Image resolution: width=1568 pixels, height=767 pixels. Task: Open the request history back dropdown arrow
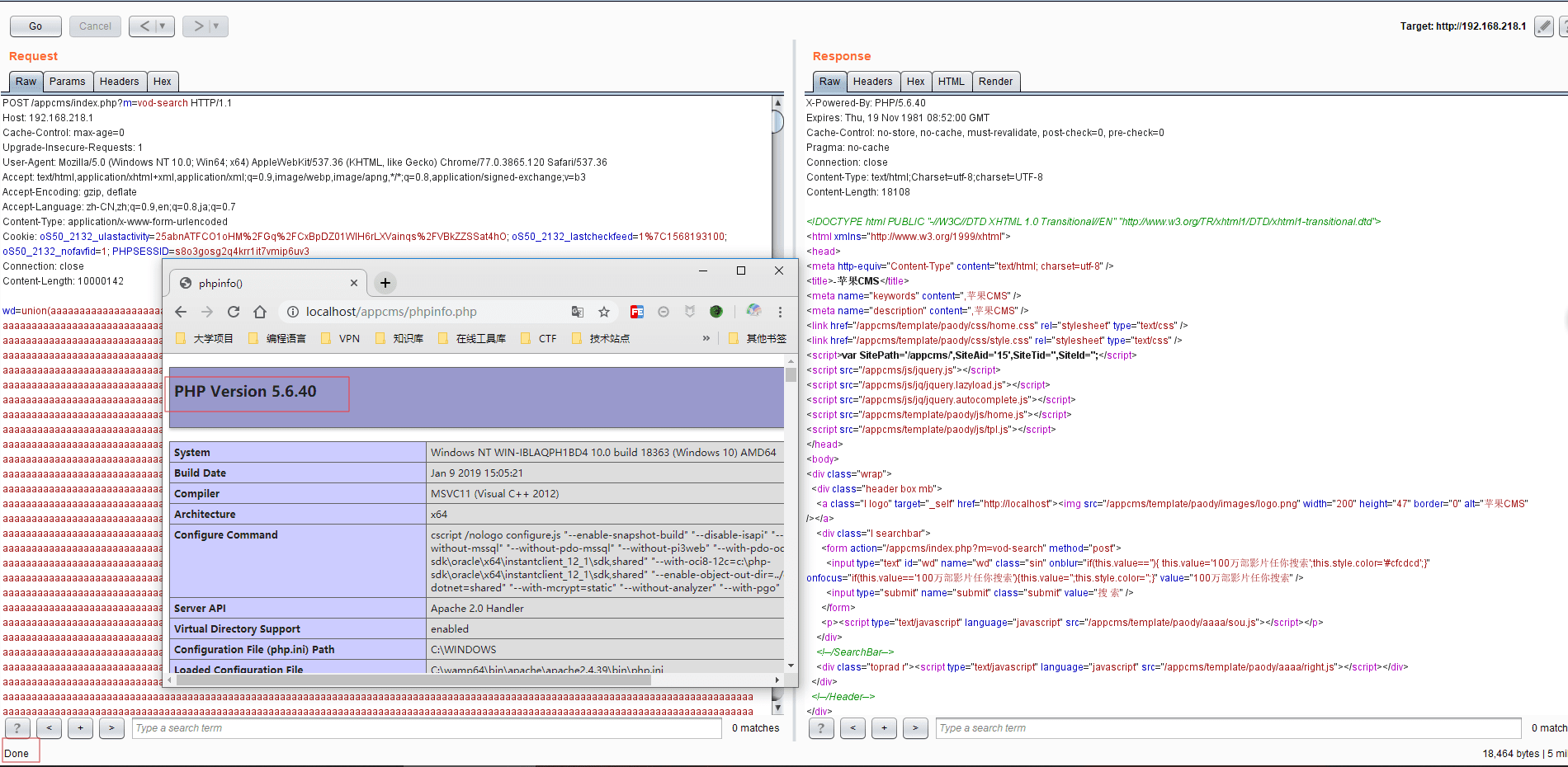pyautogui.click(x=163, y=26)
